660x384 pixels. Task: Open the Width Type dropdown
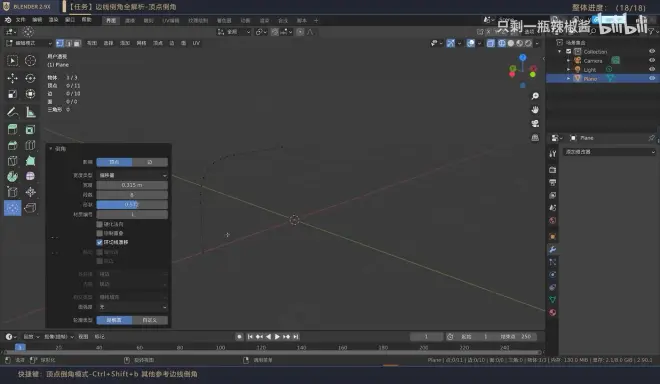tap(132, 175)
